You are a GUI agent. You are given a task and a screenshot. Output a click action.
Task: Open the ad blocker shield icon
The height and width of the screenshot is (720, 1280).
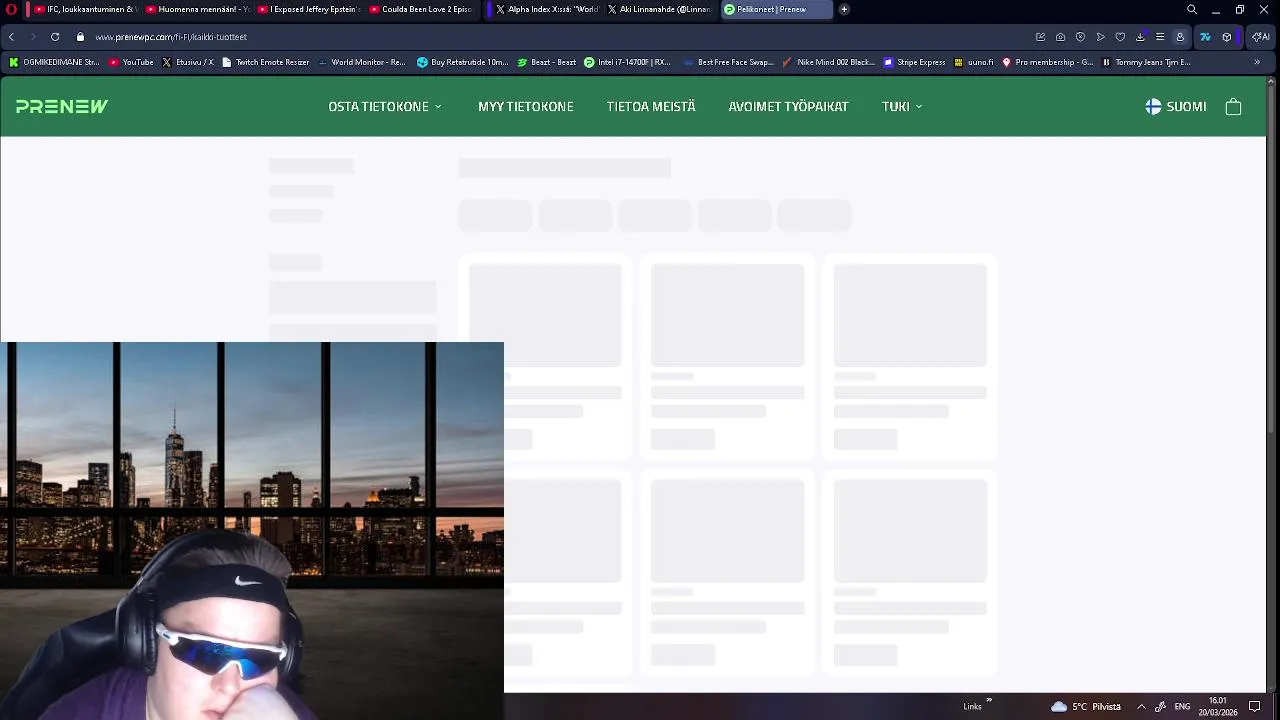coord(1080,37)
